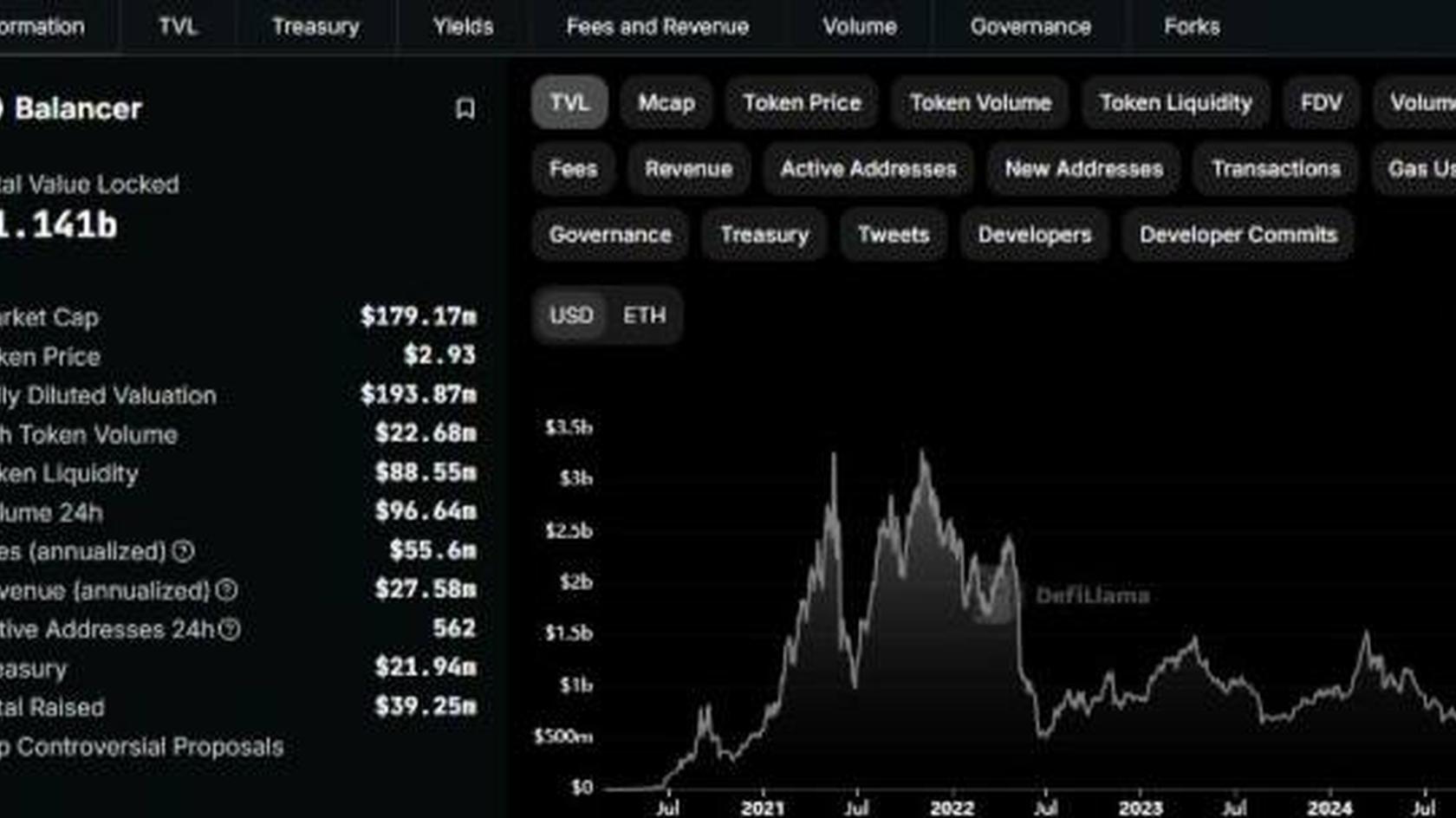This screenshot has width=1456, height=818.
Task: Enable New Addresses on chart
Action: coord(1083,169)
